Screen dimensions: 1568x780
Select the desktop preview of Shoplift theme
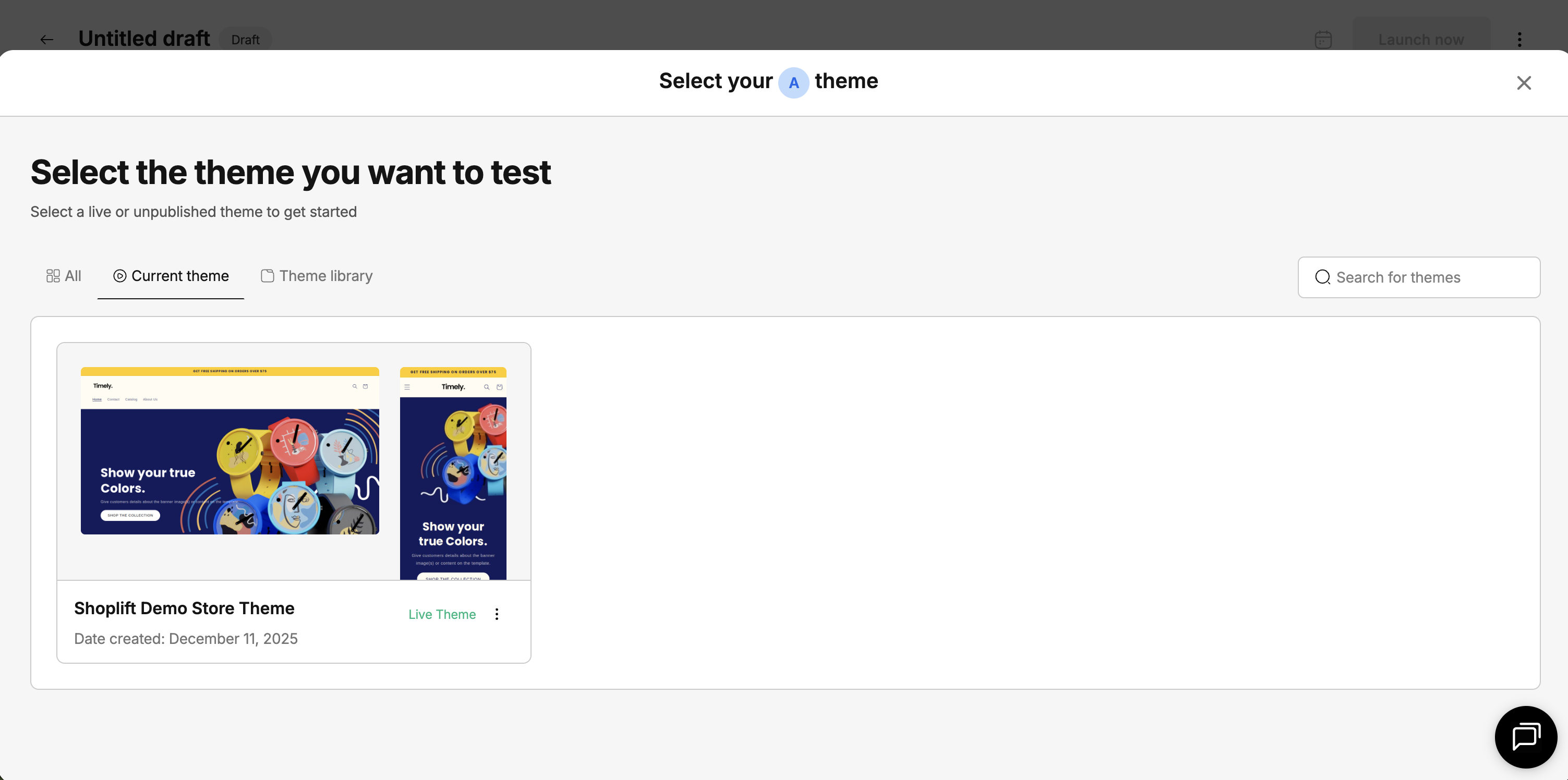click(230, 451)
